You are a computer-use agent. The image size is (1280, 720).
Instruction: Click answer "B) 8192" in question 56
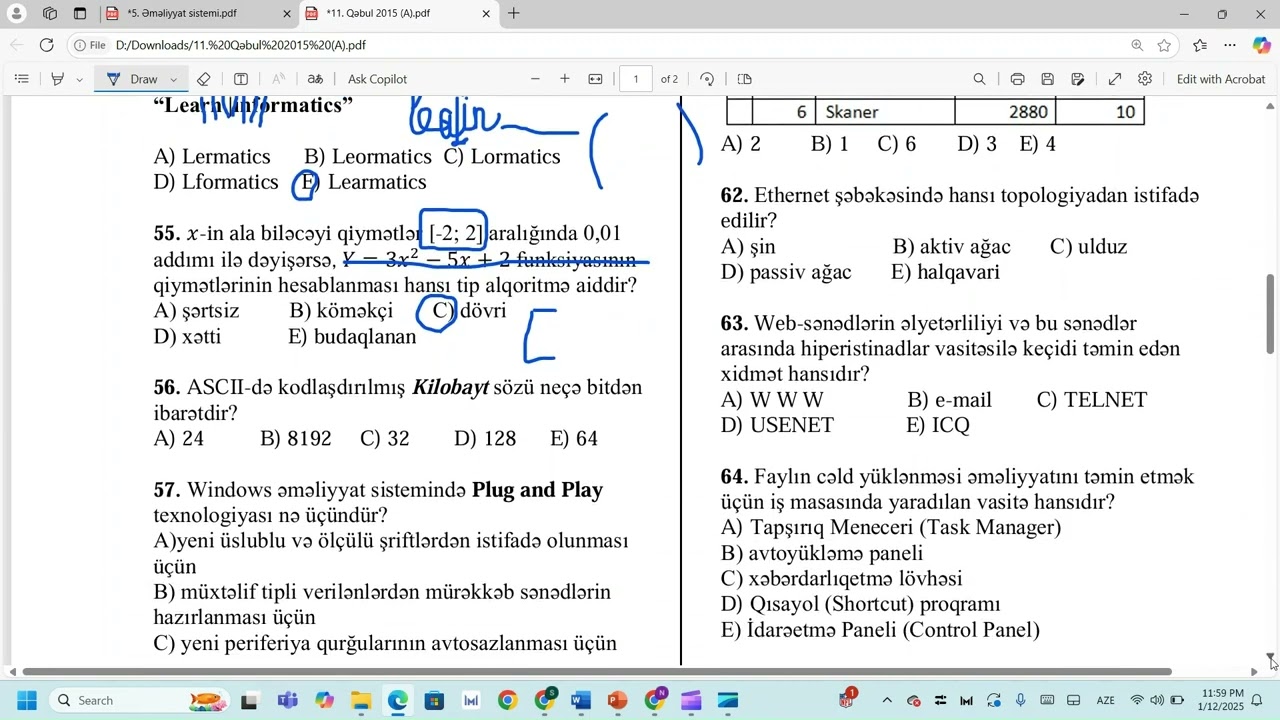(x=296, y=438)
